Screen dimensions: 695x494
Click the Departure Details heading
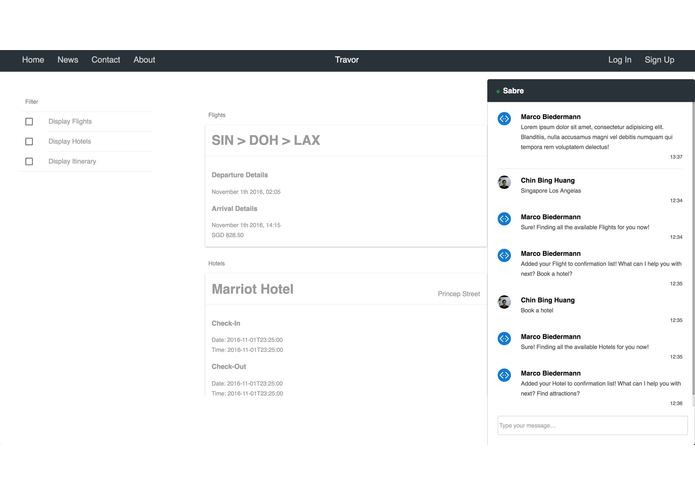click(240, 175)
